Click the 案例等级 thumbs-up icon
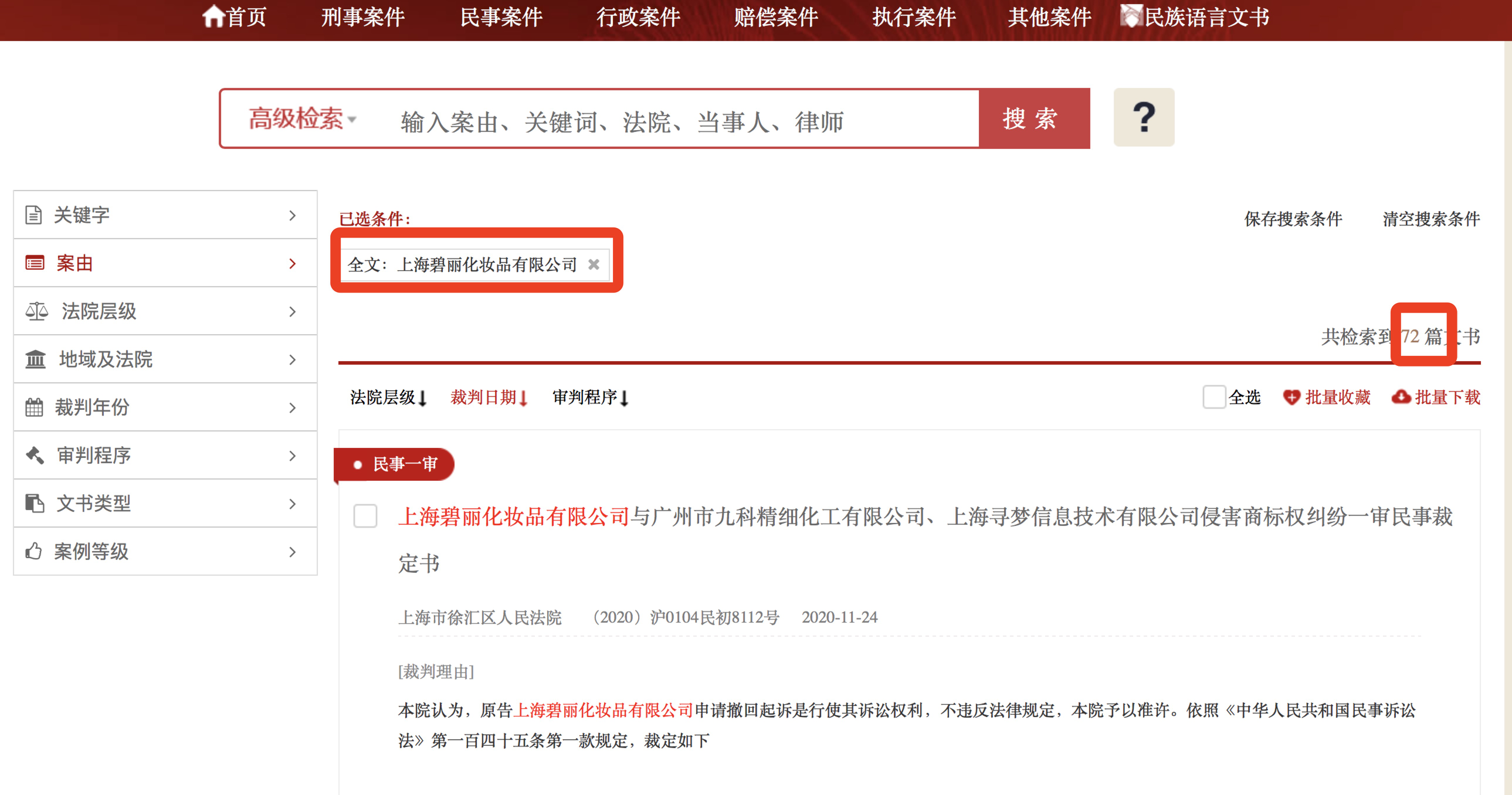Image resolution: width=1512 pixels, height=795 pixels. [x=33, y=552]
